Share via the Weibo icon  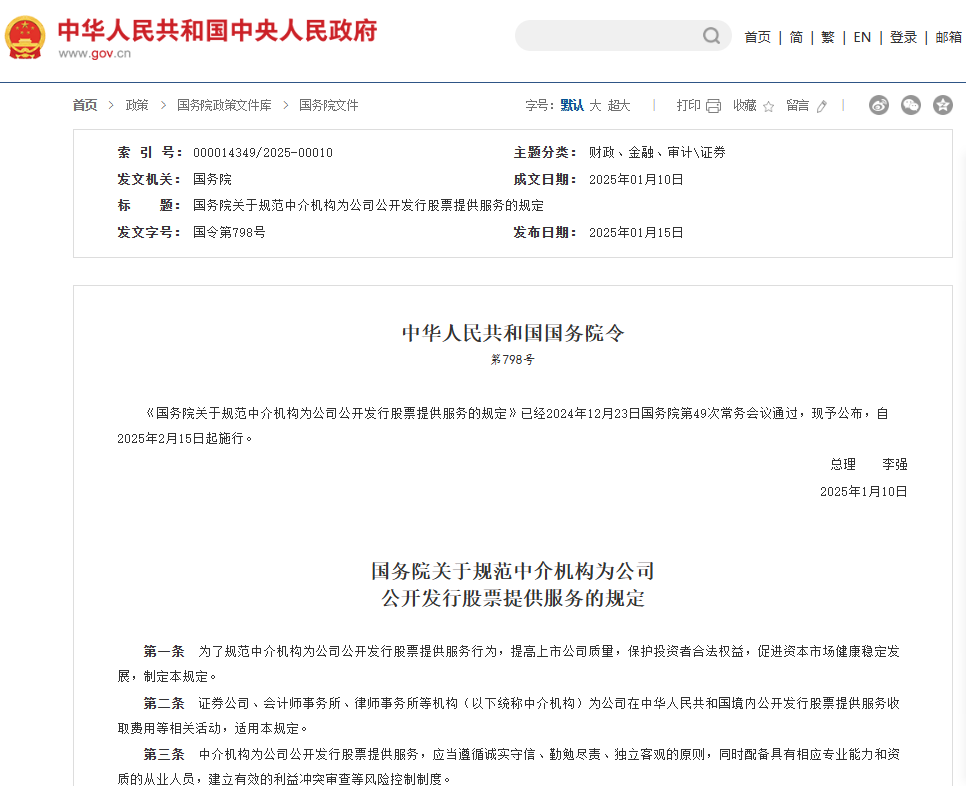click(x=879, y=105)
